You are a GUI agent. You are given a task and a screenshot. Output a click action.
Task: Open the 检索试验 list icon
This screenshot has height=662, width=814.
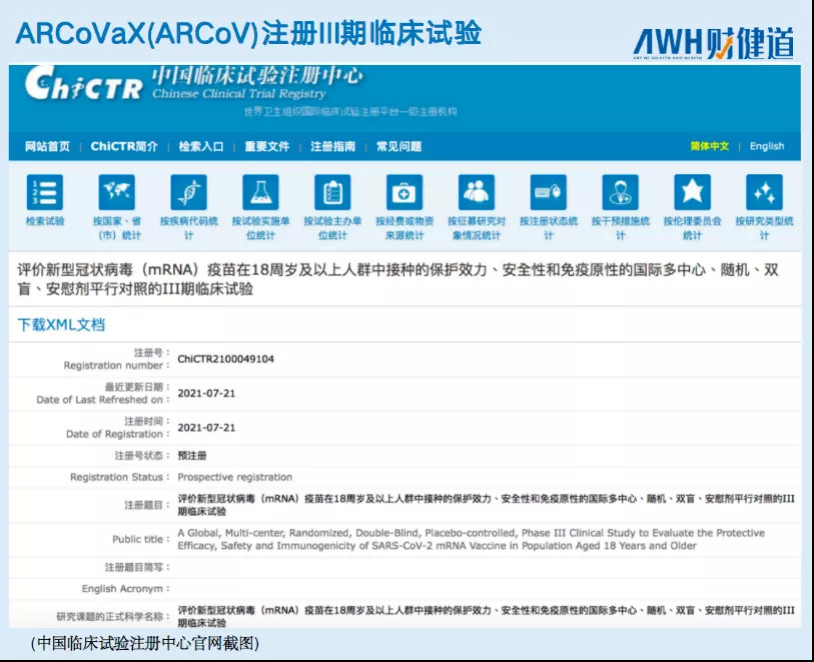(x=45, y=192)
